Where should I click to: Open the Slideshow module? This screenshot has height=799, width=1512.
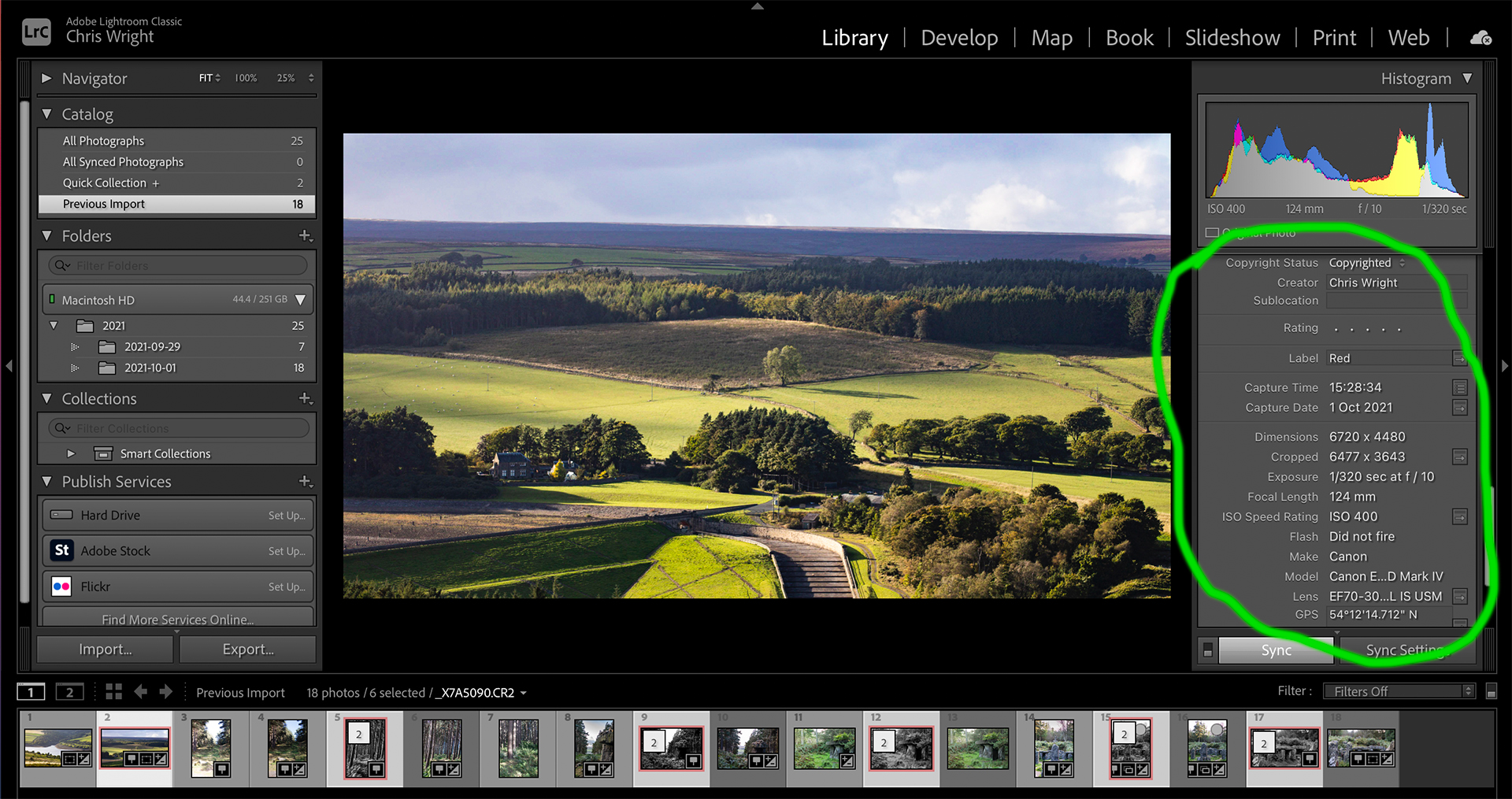point(1232,38)
